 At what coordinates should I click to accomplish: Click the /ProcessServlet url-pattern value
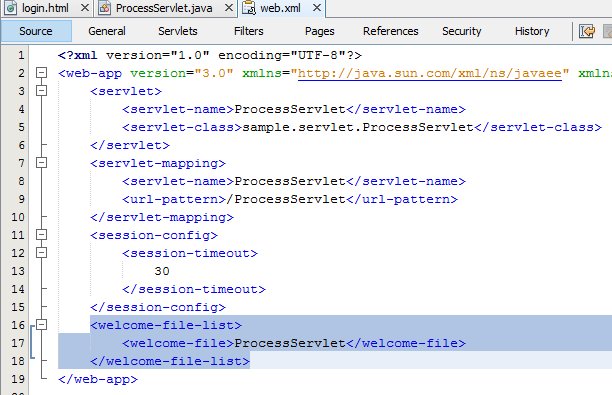(x=286, y=199)
